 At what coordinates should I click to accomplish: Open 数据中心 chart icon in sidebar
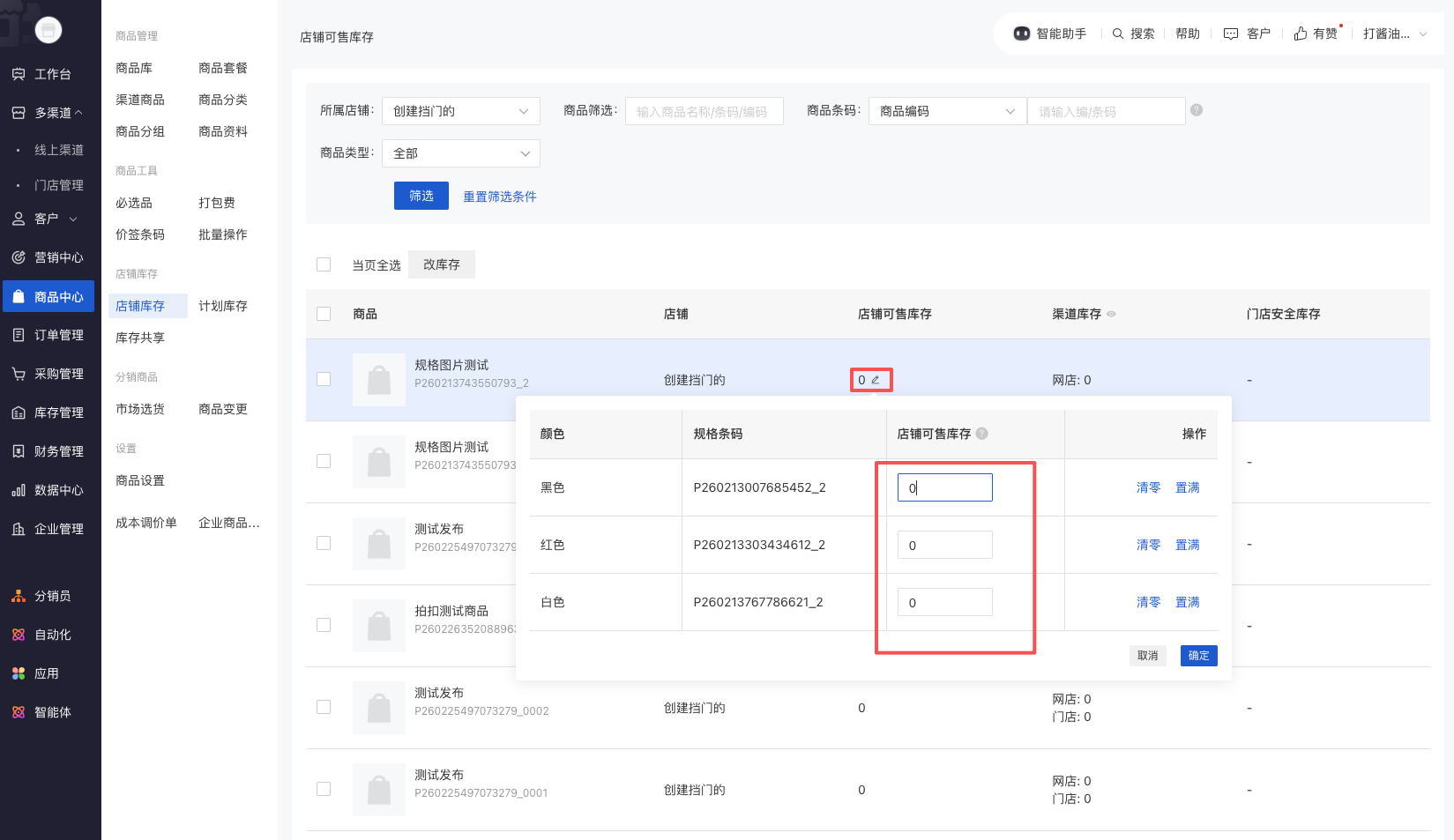click(x=19, y=490)
